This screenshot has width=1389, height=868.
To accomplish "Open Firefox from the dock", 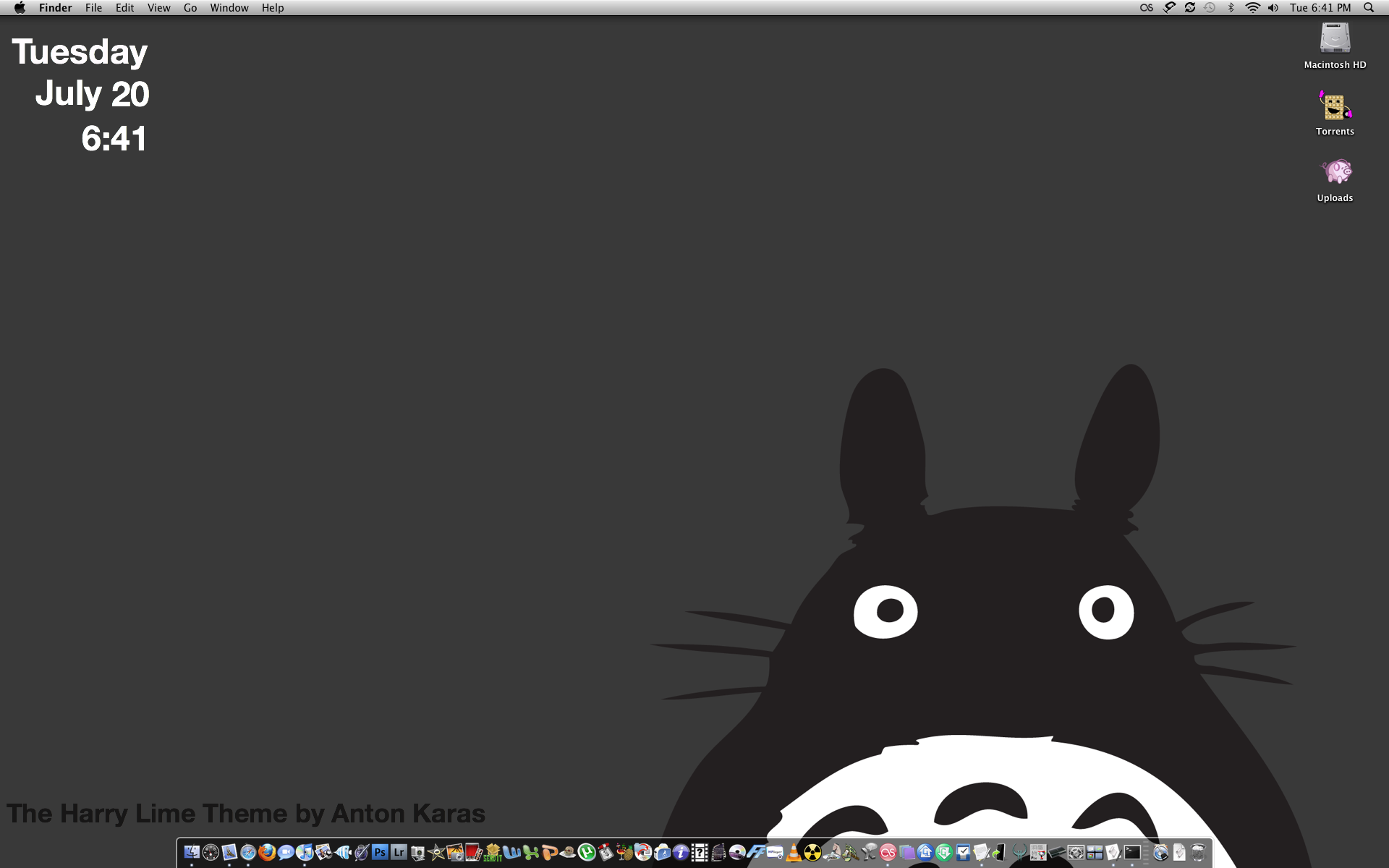I will 267,852.
